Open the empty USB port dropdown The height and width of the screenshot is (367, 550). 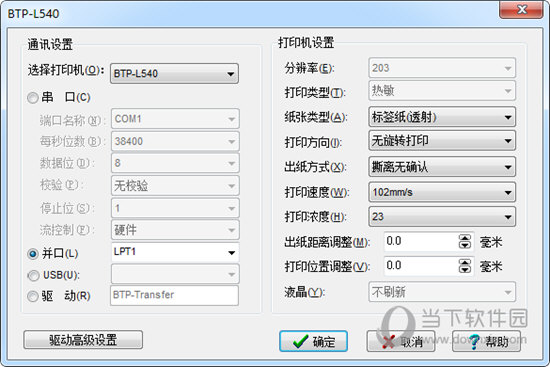(175, 274)
